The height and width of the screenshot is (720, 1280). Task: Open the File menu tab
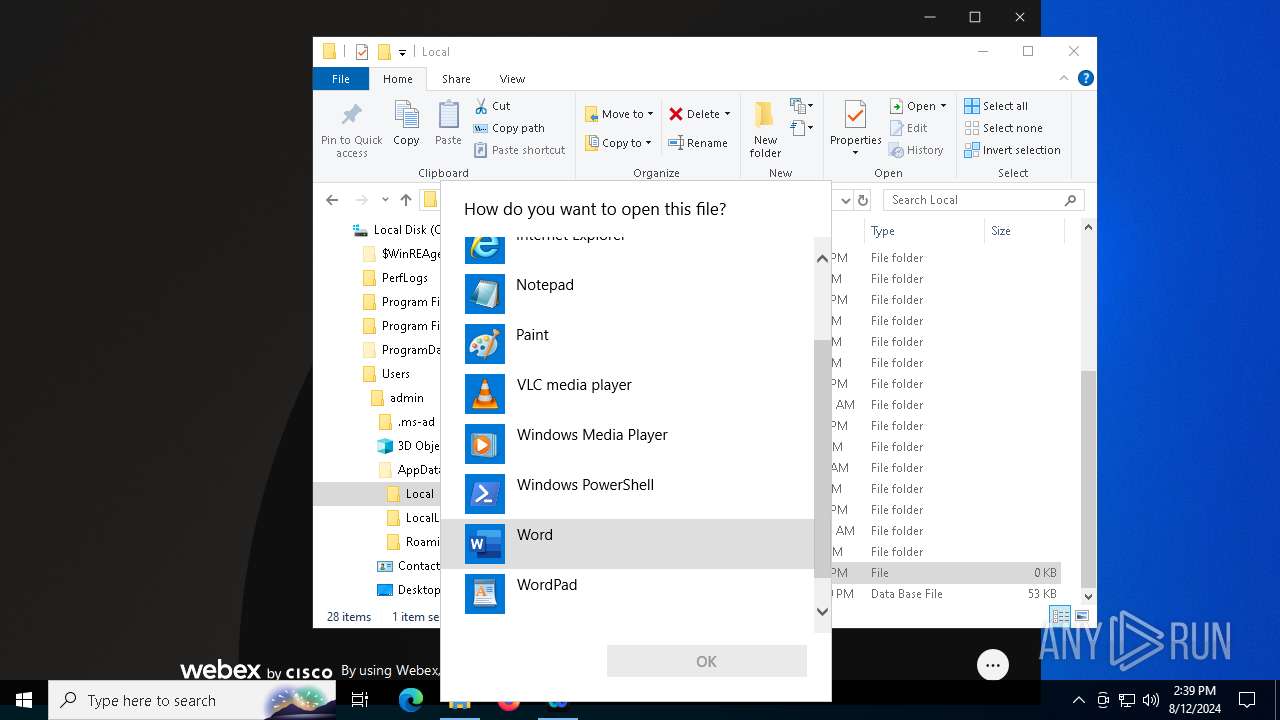(341, 79)
